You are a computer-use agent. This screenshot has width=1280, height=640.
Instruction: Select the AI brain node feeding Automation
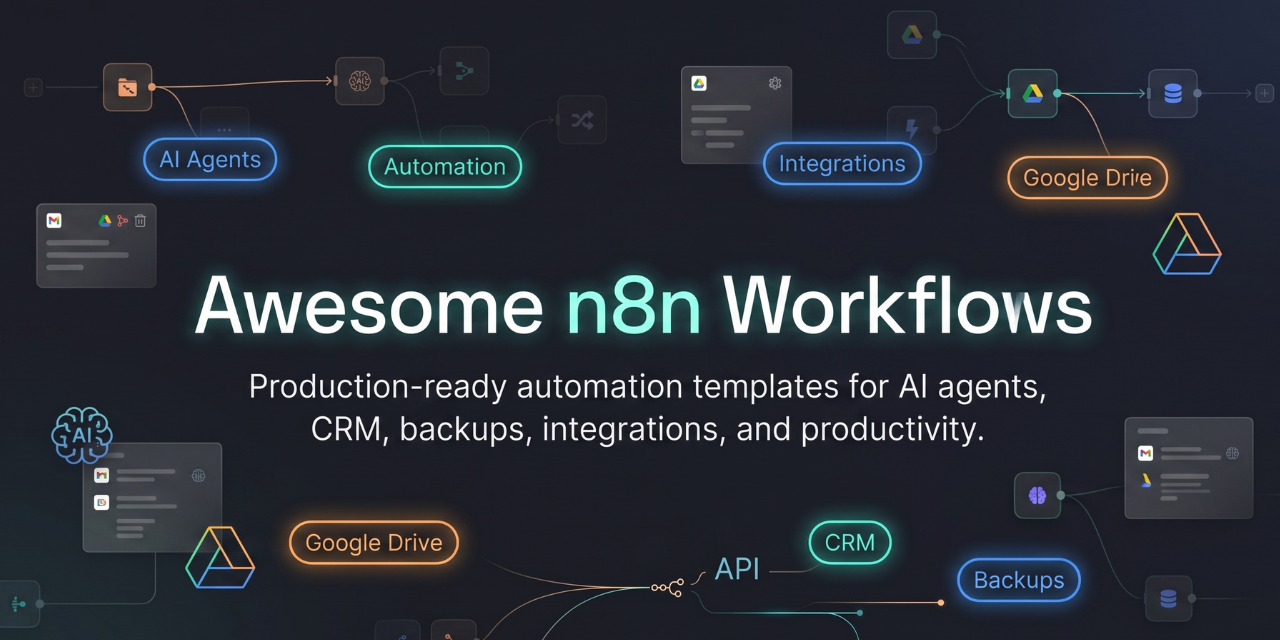360,81
